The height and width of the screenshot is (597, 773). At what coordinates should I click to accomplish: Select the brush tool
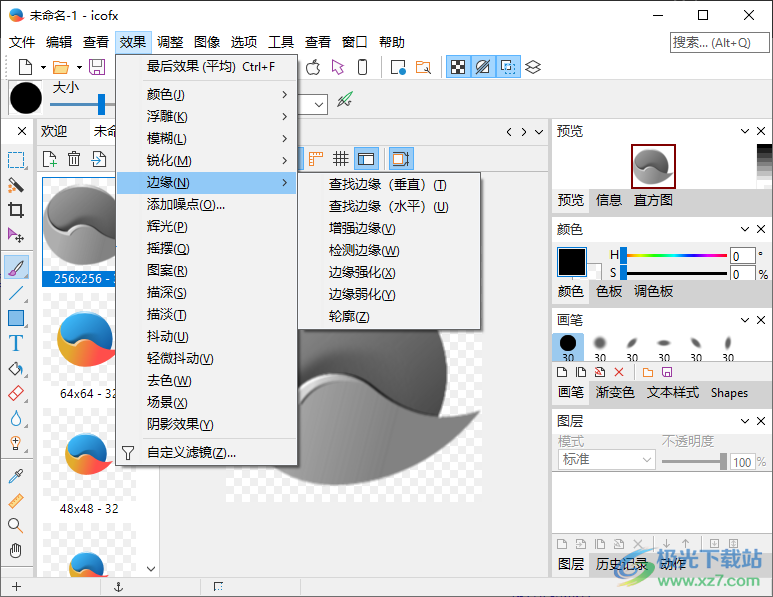tap(16, 268)
